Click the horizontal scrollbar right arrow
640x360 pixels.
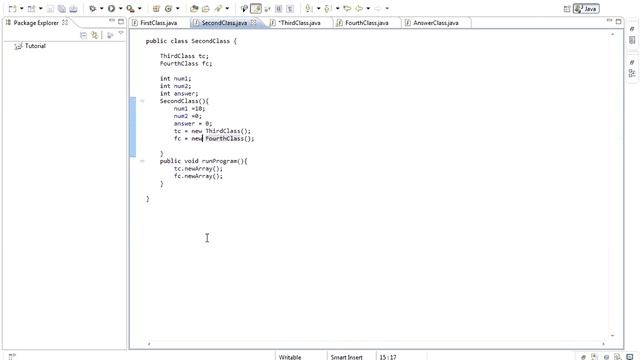(603, 344)
